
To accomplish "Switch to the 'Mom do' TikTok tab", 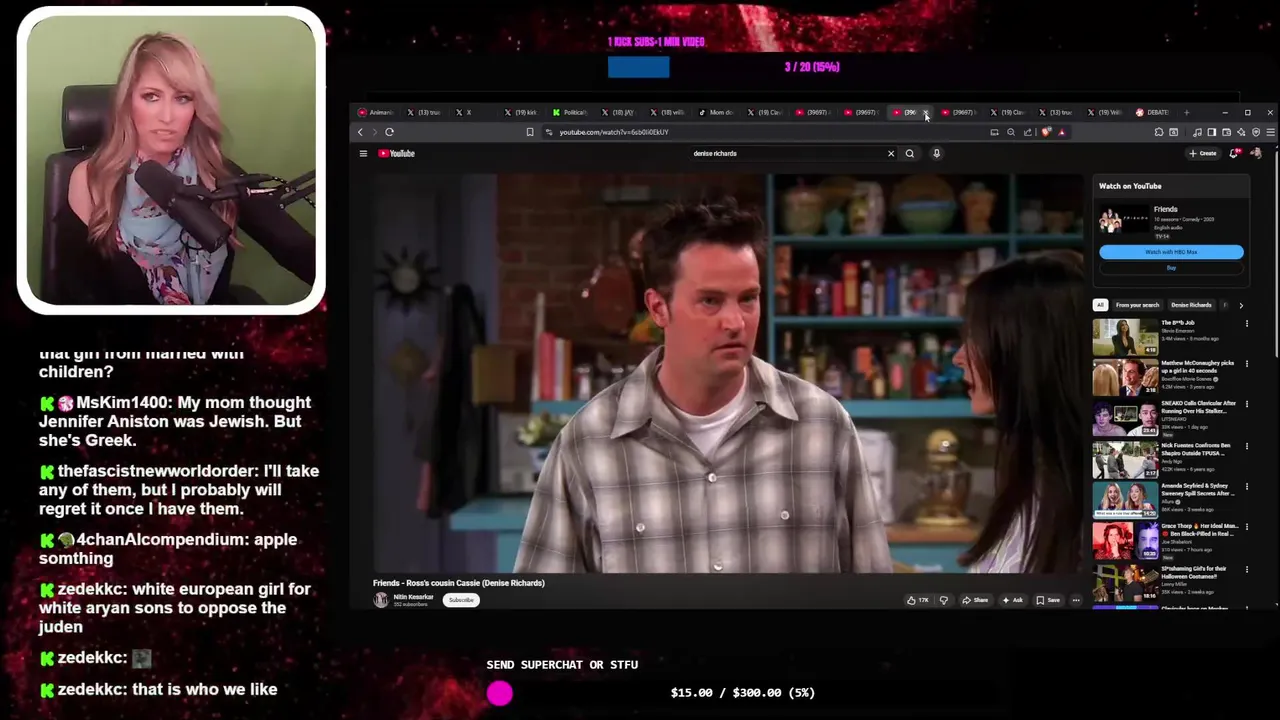I will pyautogui.click(x=717, y=112).
